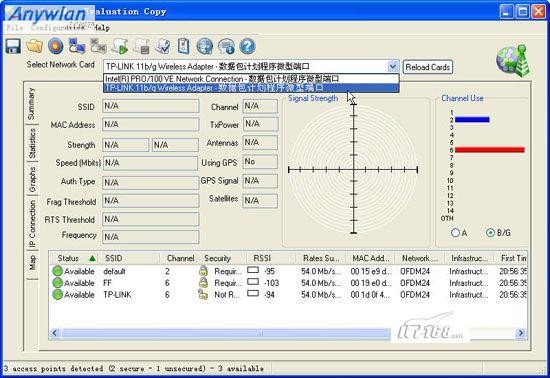The image size is (550, 378).
Task: Click the MAC Address summary field
Action: pyautogui.click(x=150, y=124)
